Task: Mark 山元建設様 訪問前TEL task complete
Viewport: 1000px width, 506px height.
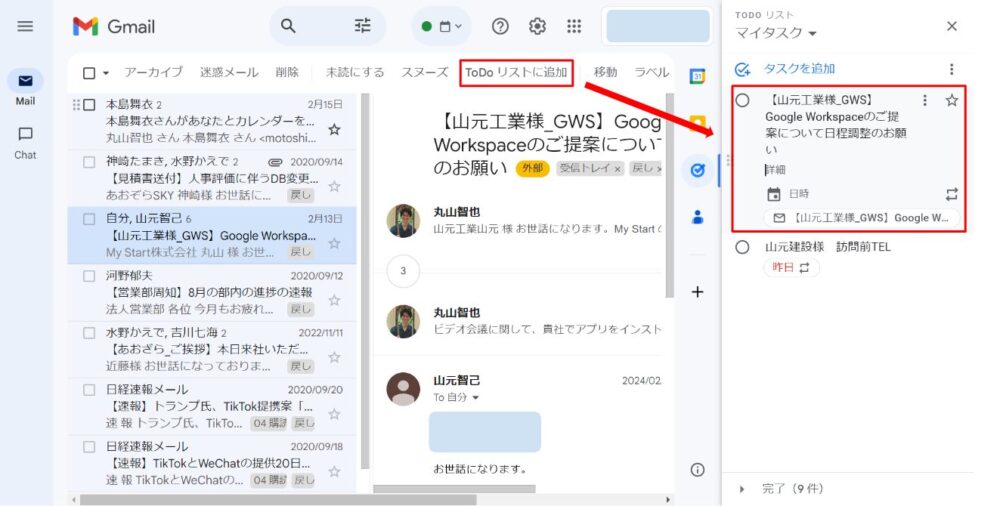Action: (742, 247)
